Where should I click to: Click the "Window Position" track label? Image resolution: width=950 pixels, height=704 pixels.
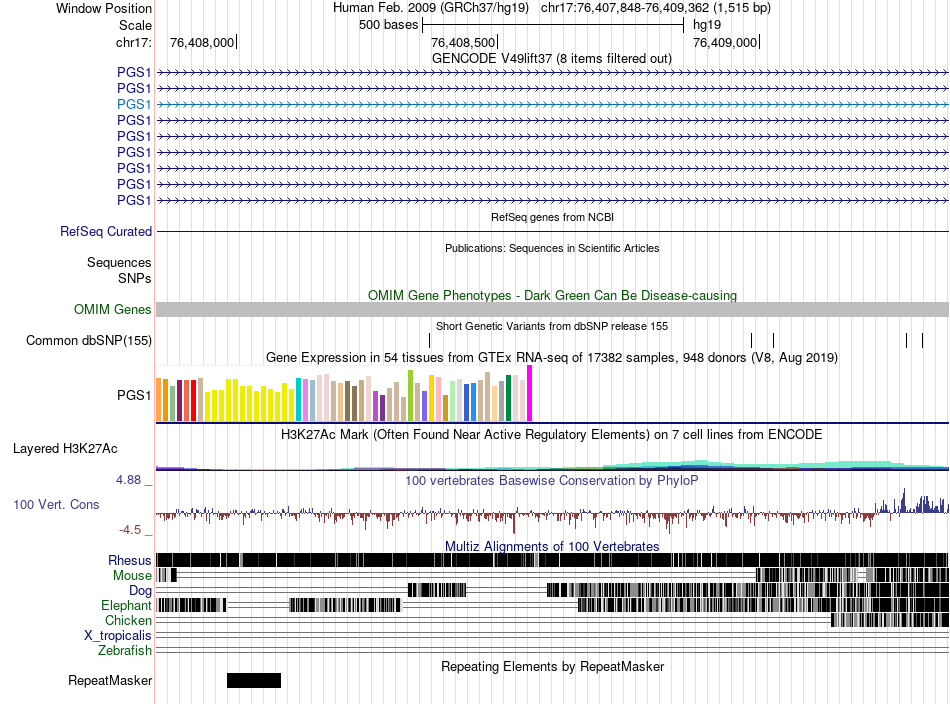point(104,8)
